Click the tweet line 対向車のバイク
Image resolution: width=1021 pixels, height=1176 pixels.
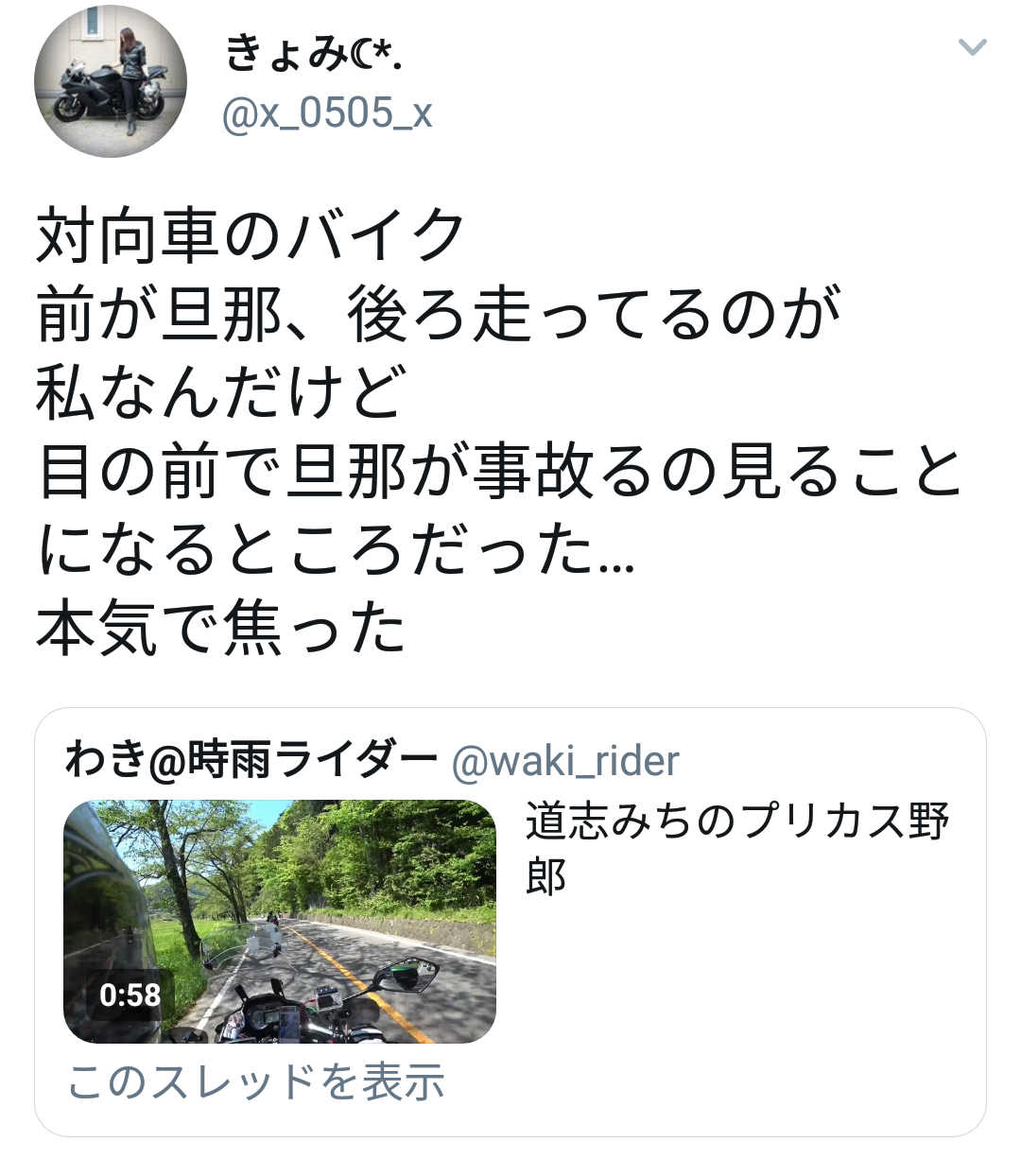(x=251, y=236)
